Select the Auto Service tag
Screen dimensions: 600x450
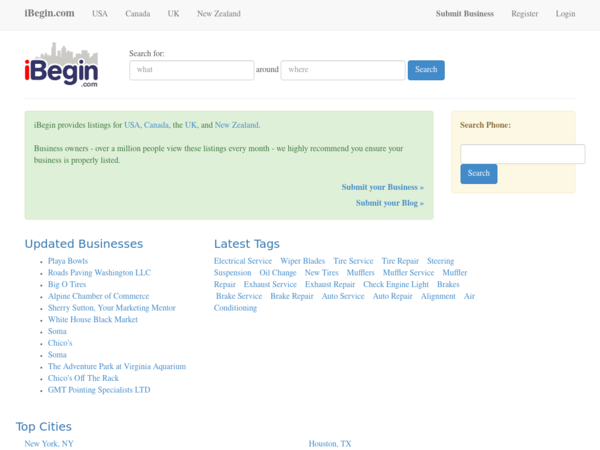(x=343, y=296)
